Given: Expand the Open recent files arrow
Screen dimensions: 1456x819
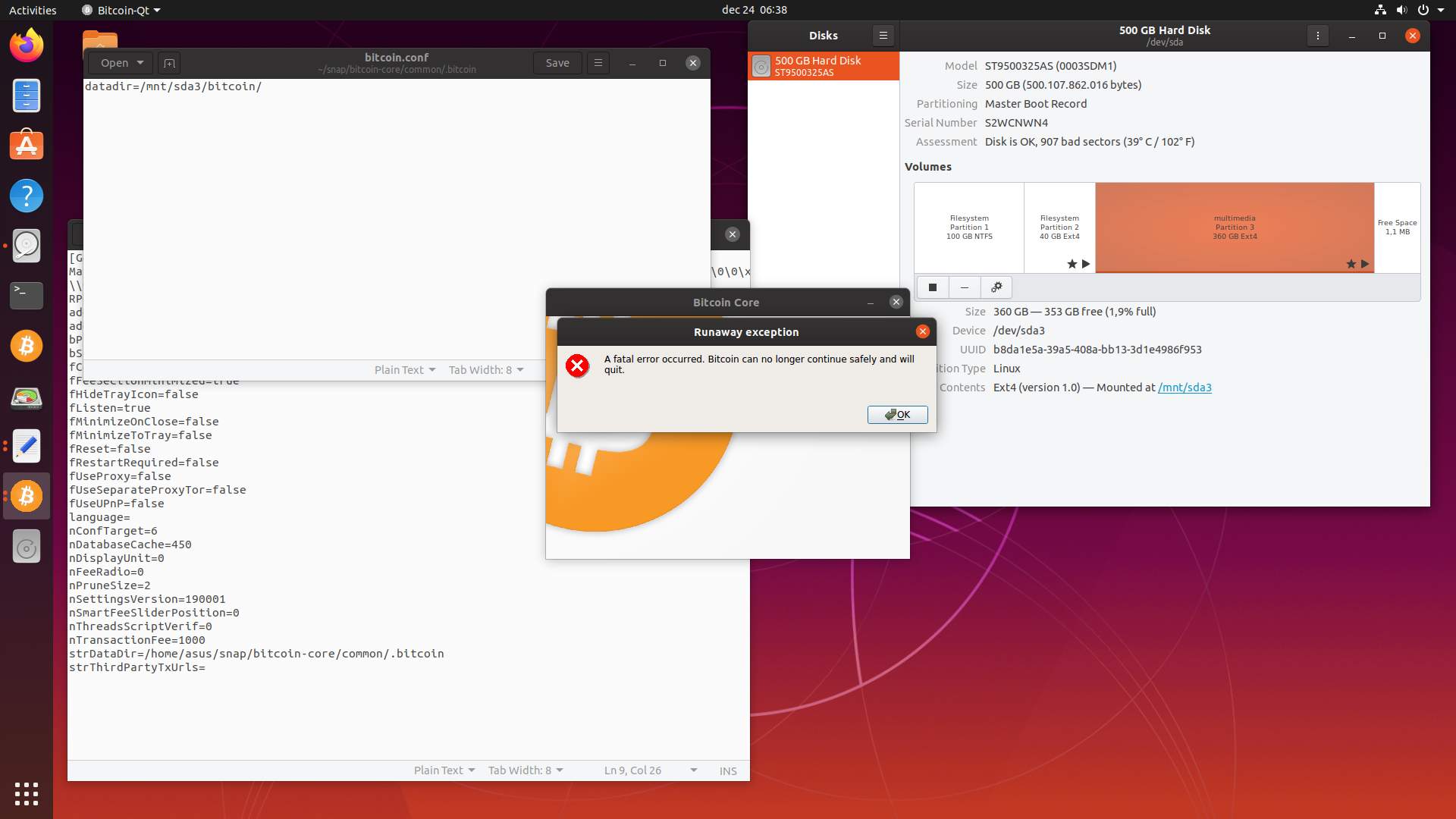Looking at the screenshot, I should 140,63.
